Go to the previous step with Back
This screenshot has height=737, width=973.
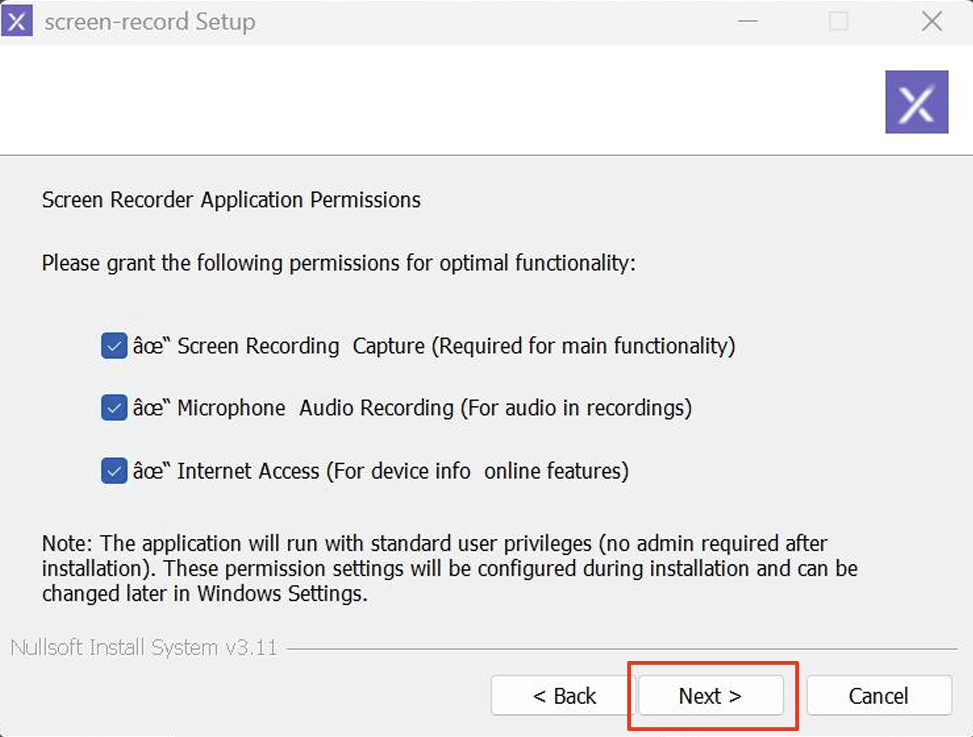[563, 696]
